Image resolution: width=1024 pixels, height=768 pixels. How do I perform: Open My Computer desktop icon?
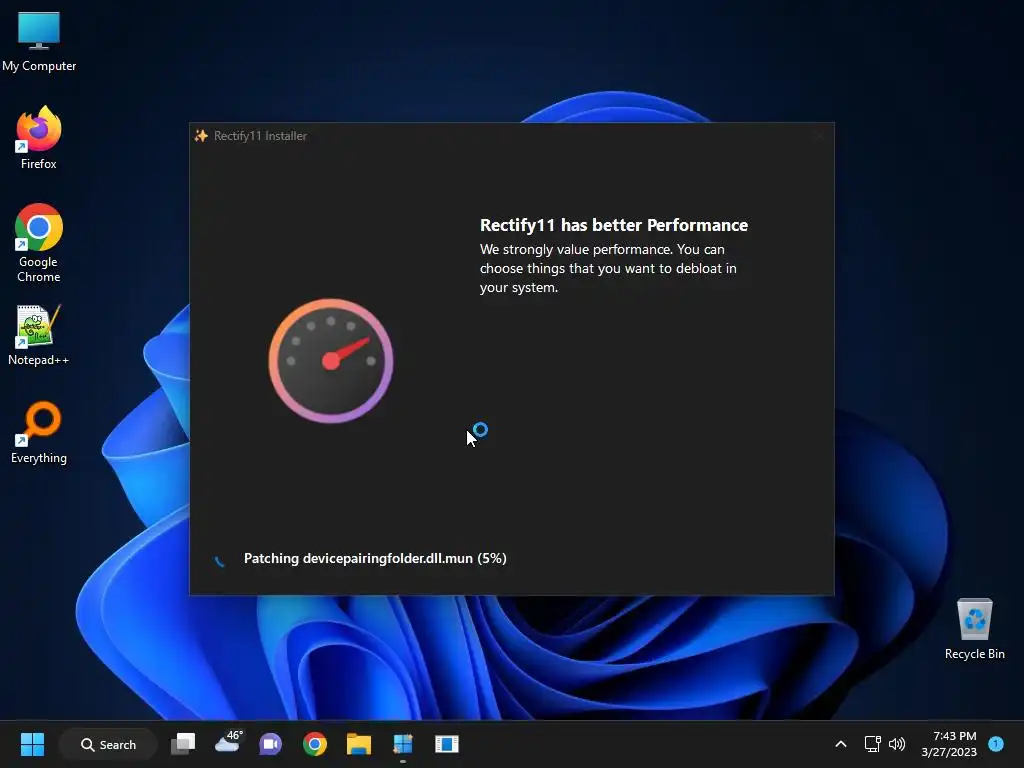click(x=39, y=40)
